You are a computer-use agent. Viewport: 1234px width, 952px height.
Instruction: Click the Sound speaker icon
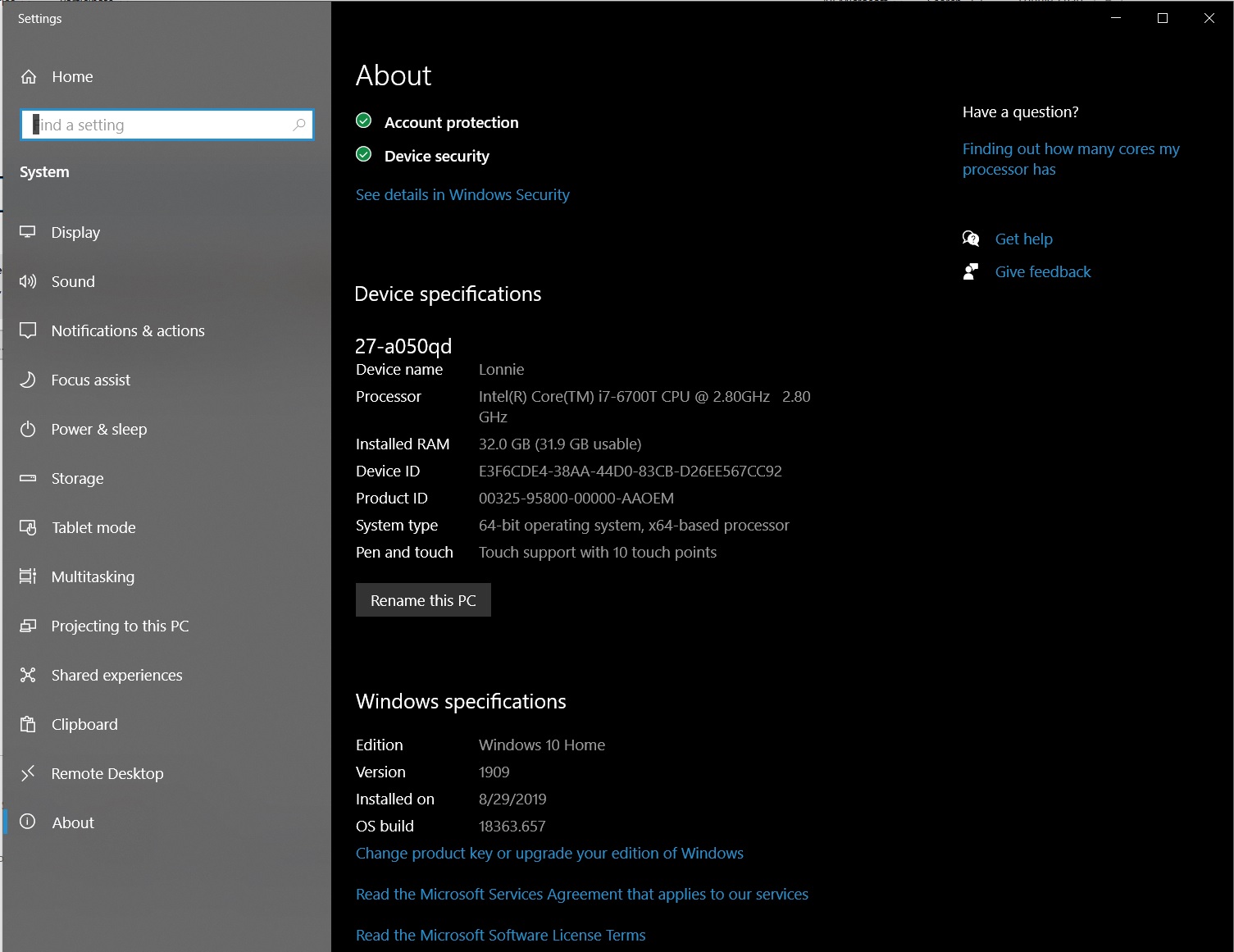tap(28, 281)
